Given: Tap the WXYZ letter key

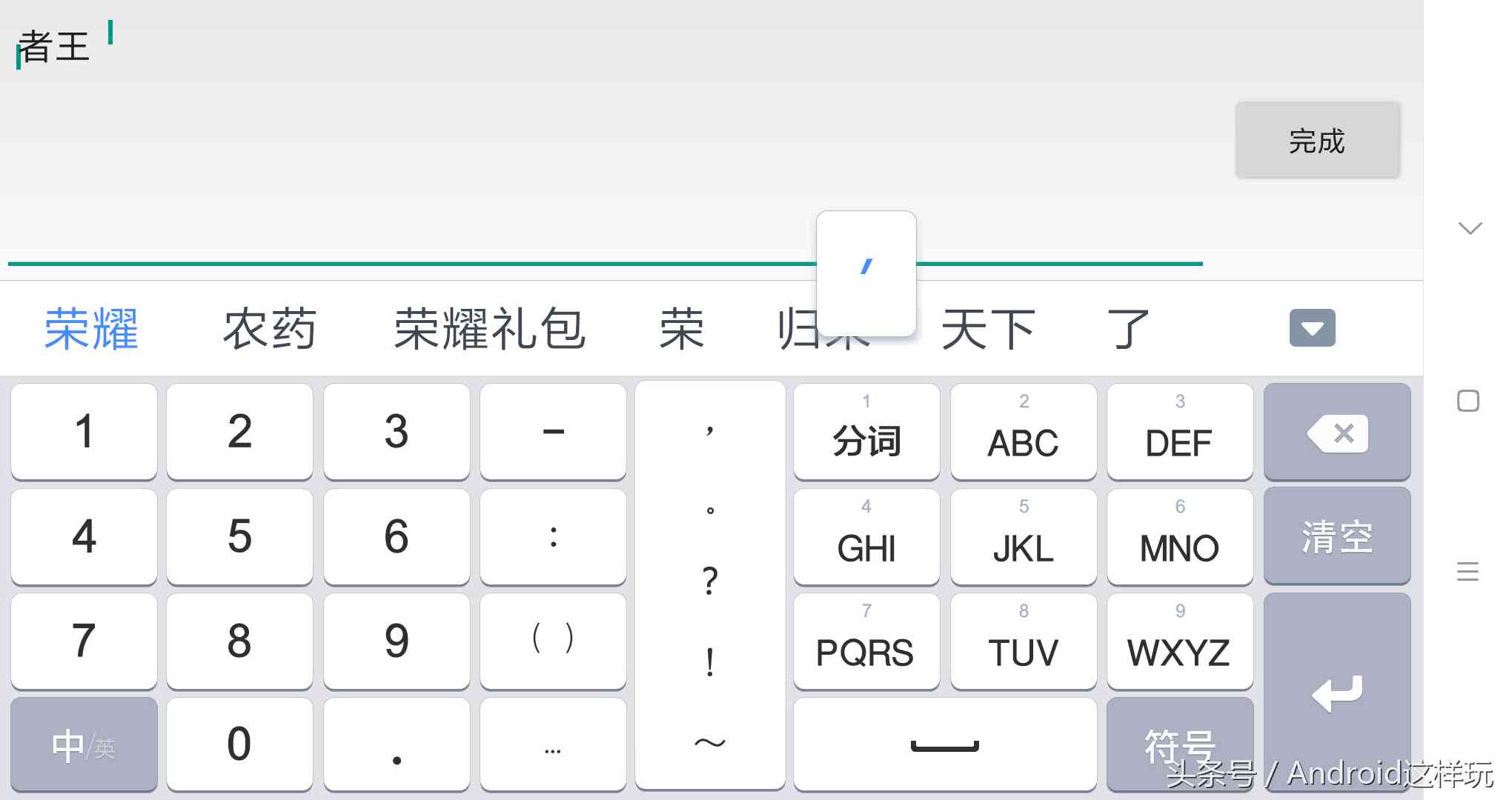Looking at the screenshot, I should coord(1180,641).
